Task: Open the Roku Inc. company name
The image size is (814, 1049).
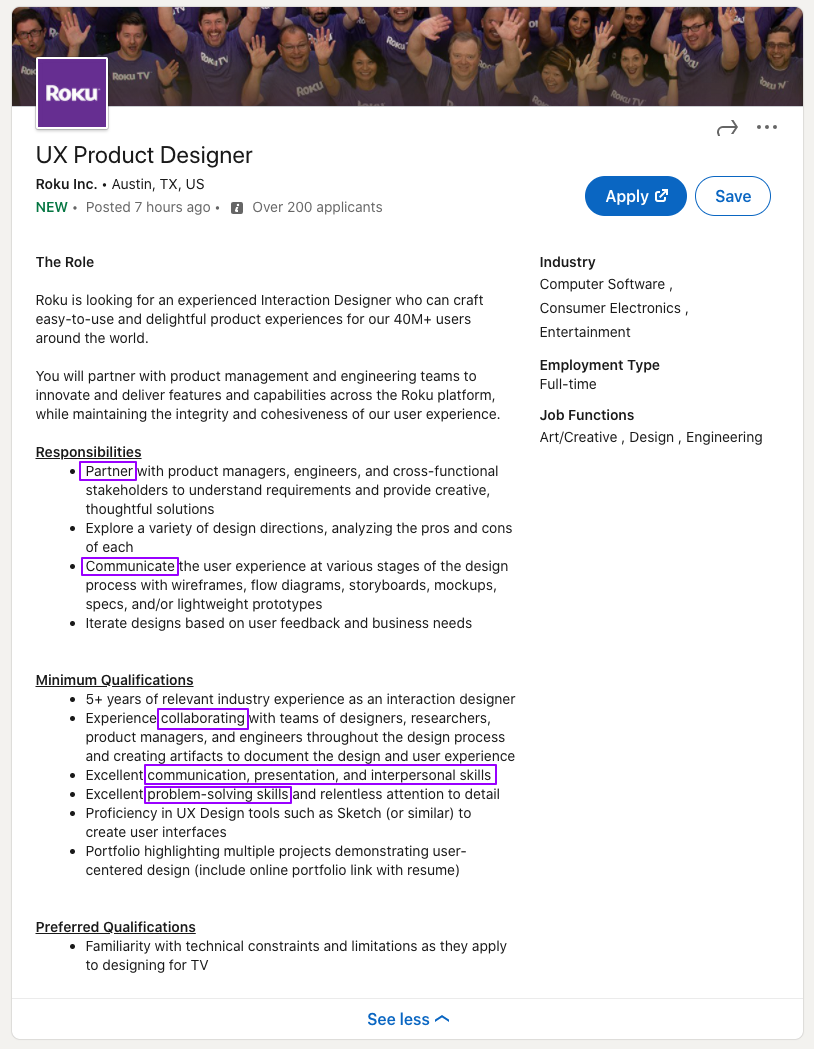Action: [x=66, y=184]
